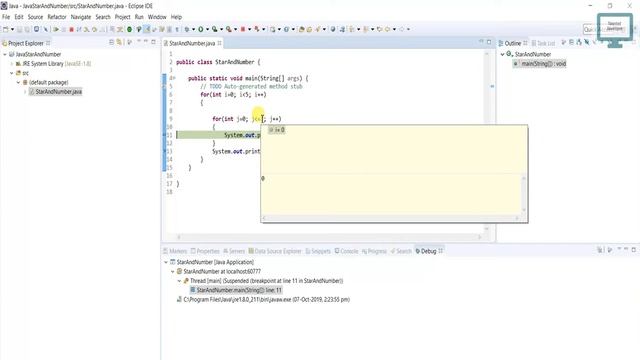Open the Navigate menu
Viewport: 640px width, 360px height.
(x=81, y=17)
